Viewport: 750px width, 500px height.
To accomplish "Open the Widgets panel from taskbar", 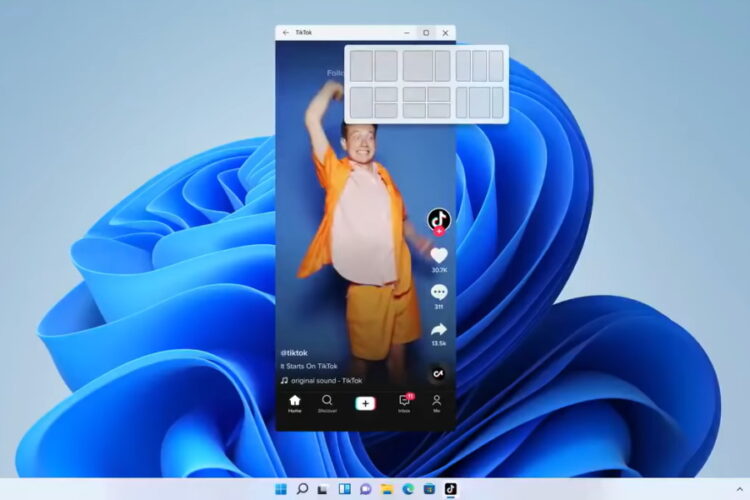I will pos(344,489).
